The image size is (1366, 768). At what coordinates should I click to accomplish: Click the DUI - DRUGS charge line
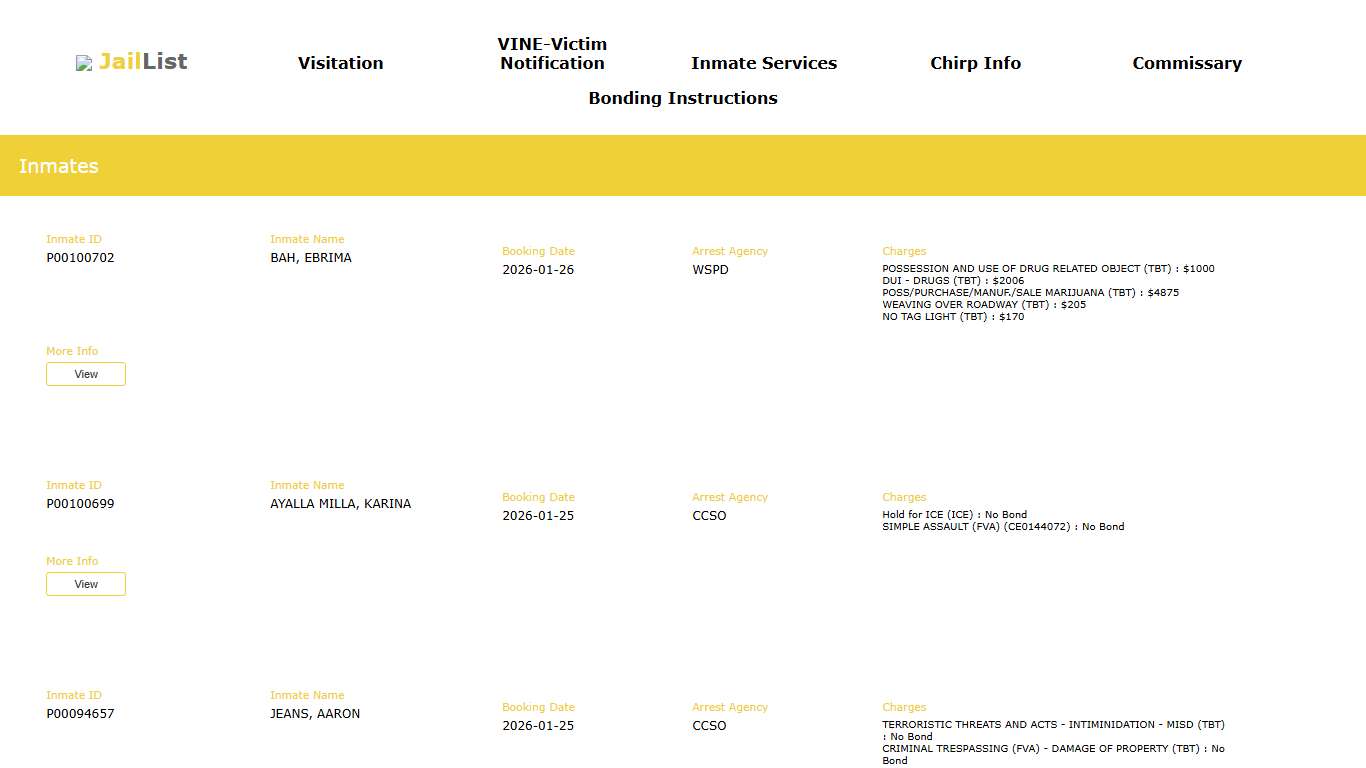[953, 281]
